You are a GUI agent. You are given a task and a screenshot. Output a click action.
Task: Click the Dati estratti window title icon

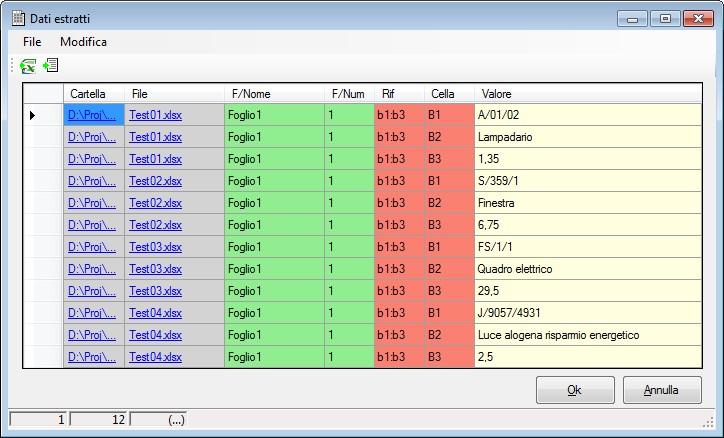click(x=17, y=17)
